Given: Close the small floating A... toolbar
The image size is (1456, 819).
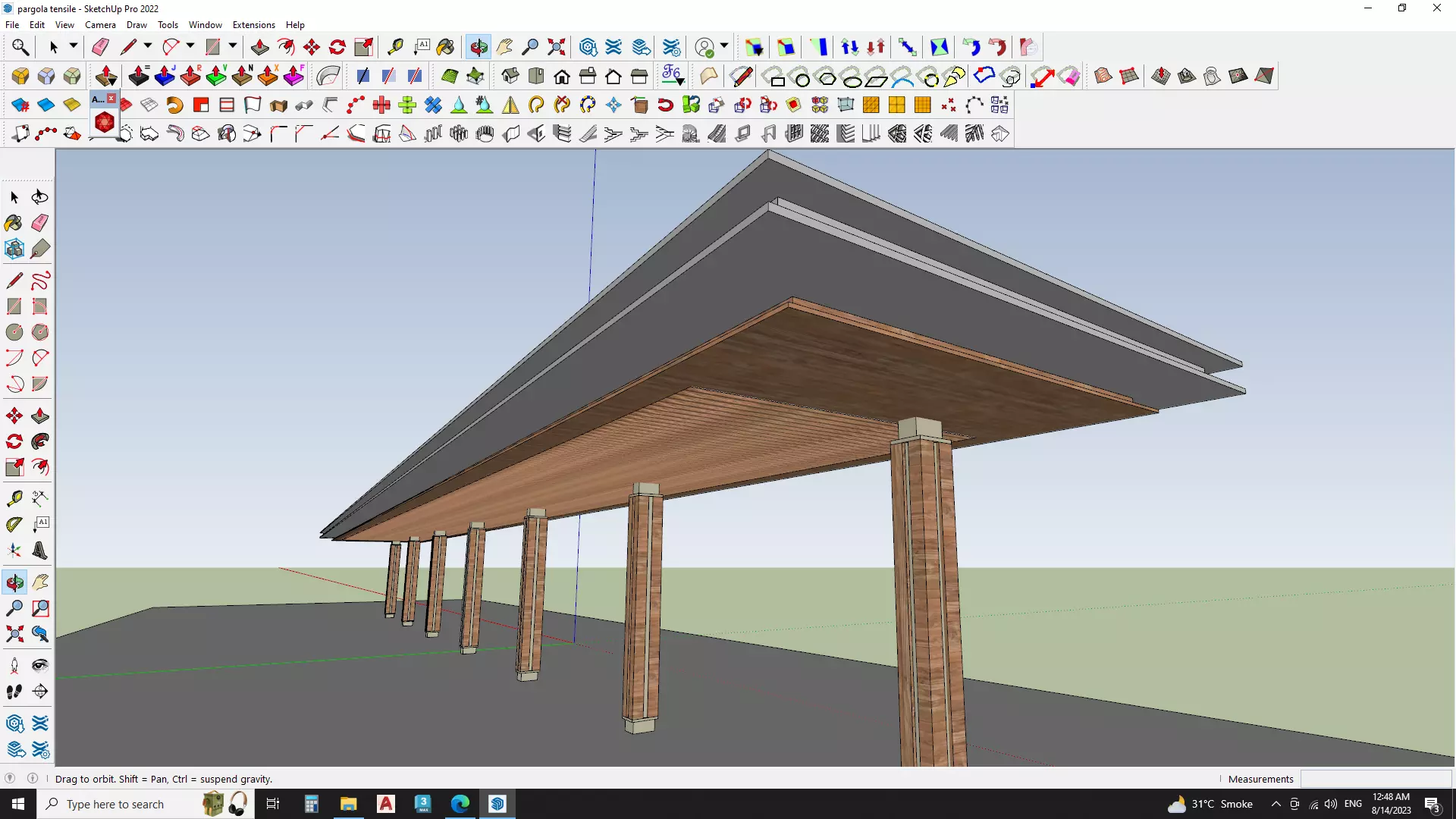Looking at the screenshot, I should tap(111, 99).
